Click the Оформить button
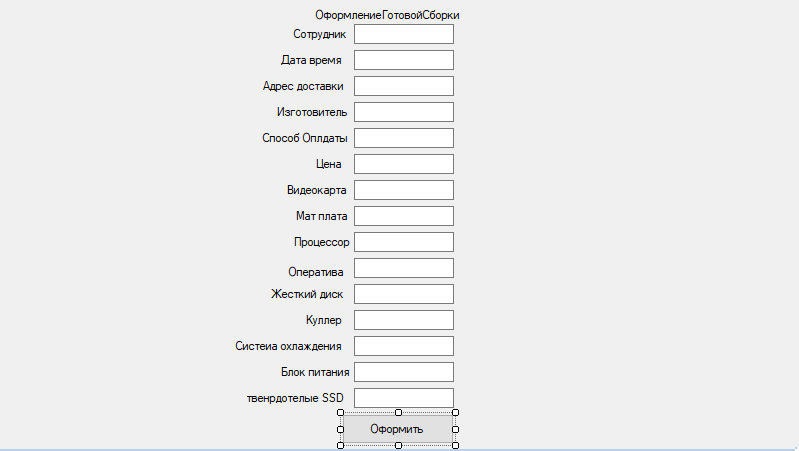 point(398,429)
